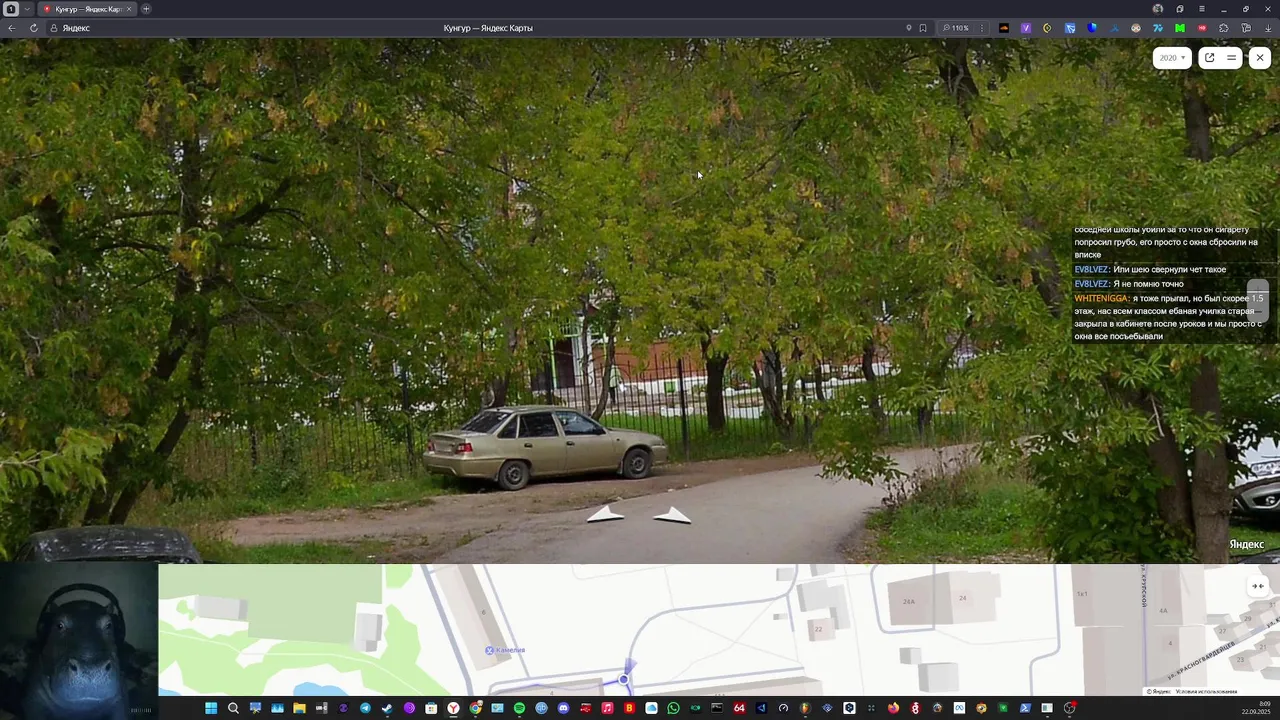The image size is (1280, 720).
Task: Click the 110% zoom indicator
Action: point(956,28)
